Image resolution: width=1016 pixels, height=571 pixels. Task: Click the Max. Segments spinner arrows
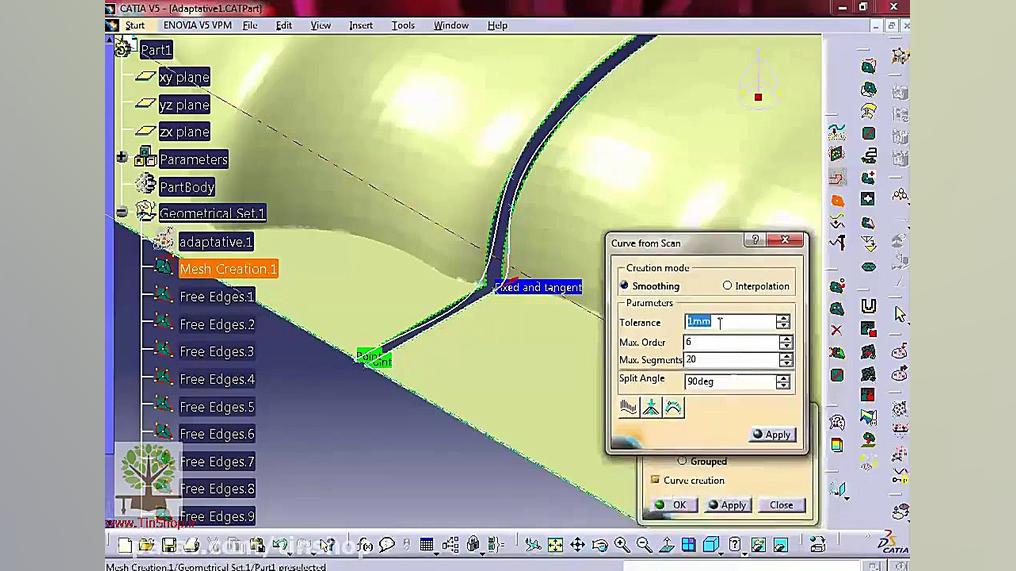click(786, 359)
